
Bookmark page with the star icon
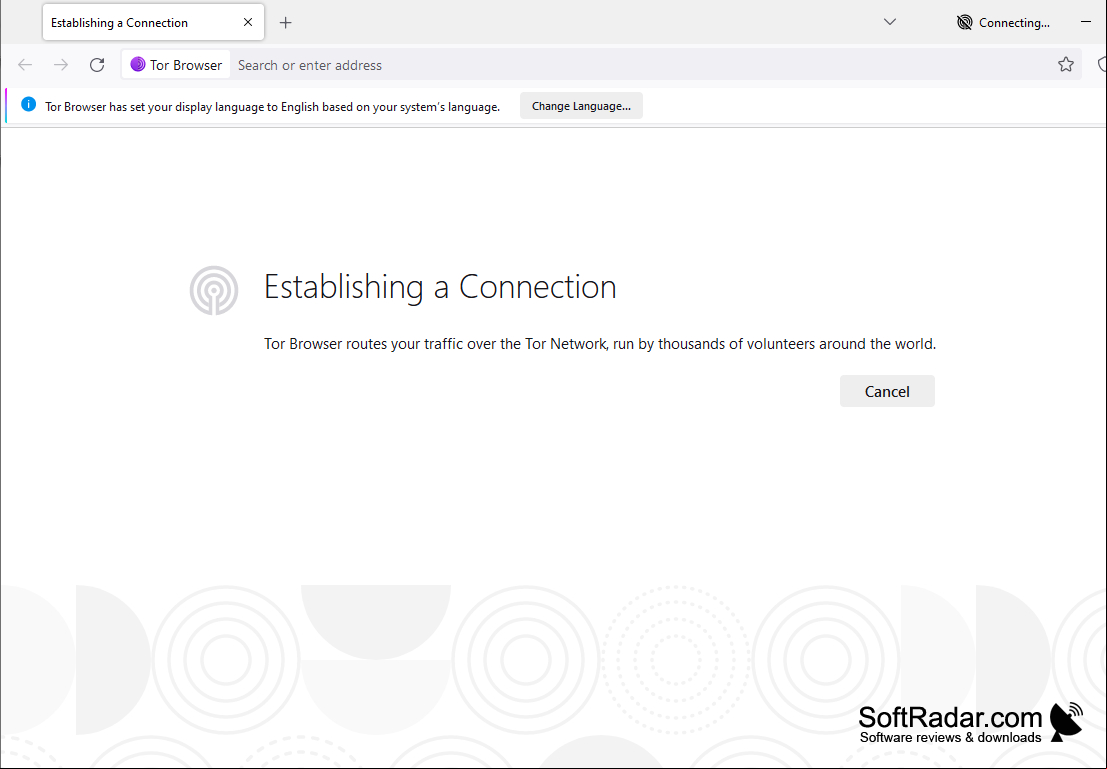pyautogui.click(x=1066, y=65)
